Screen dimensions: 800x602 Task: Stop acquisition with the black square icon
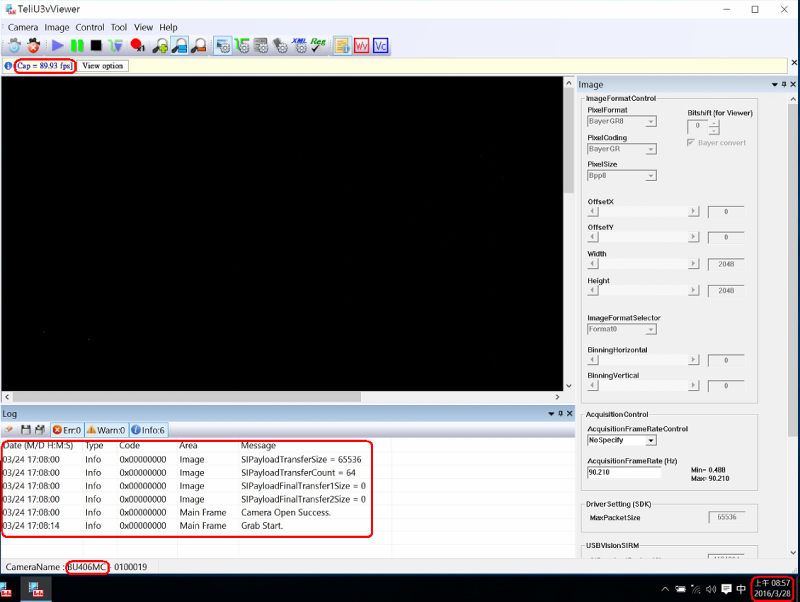[96, 45]
